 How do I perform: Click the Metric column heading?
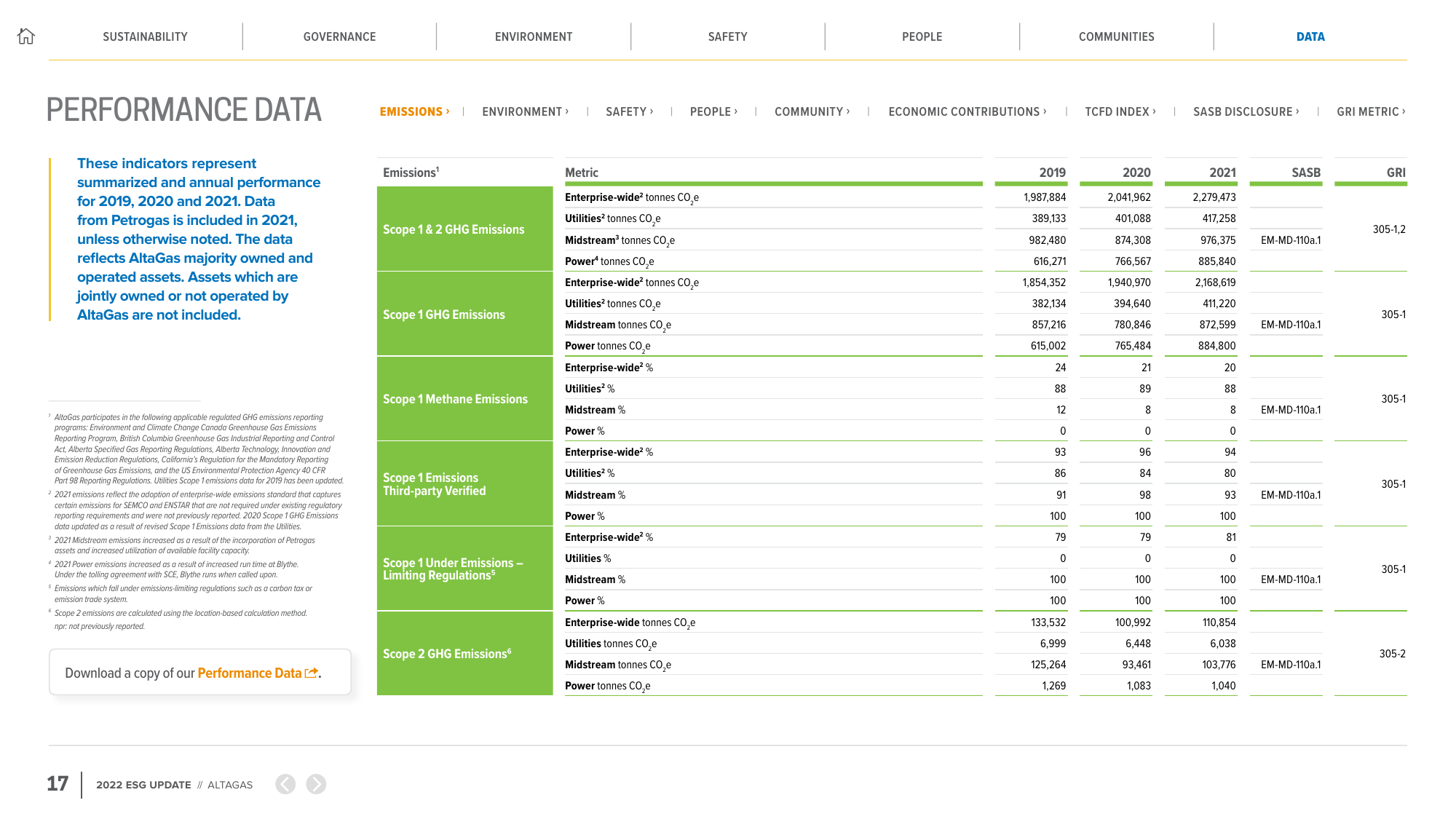tap(582, 173)
